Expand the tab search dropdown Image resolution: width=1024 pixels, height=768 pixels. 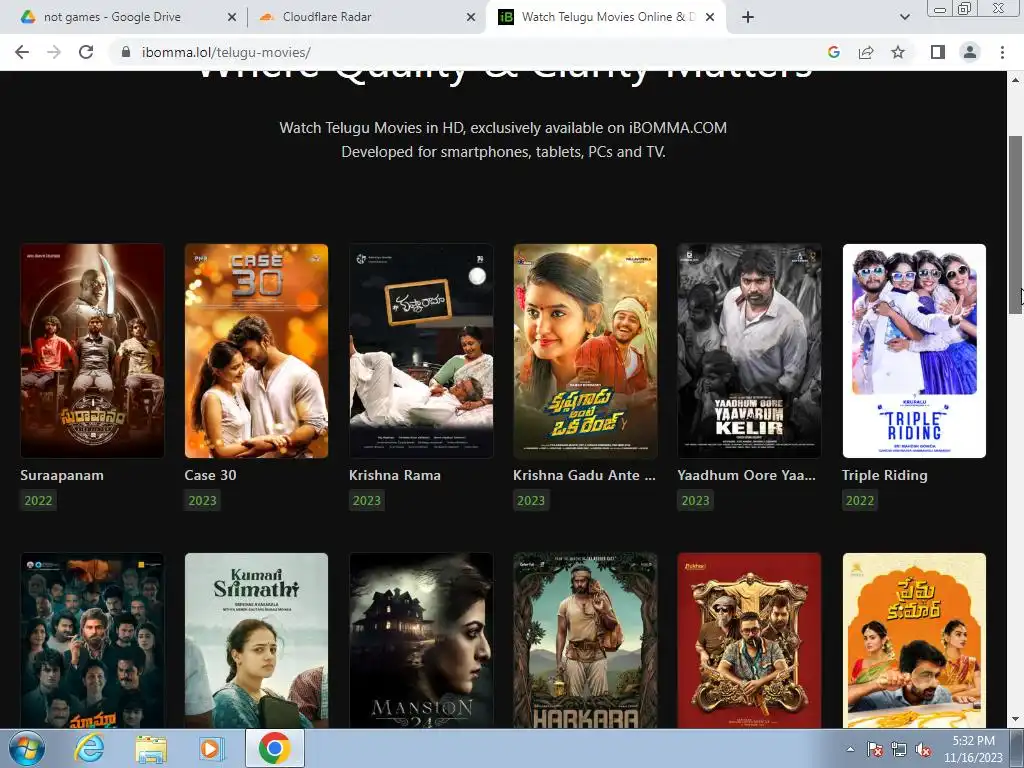click(x=904, y=17)
